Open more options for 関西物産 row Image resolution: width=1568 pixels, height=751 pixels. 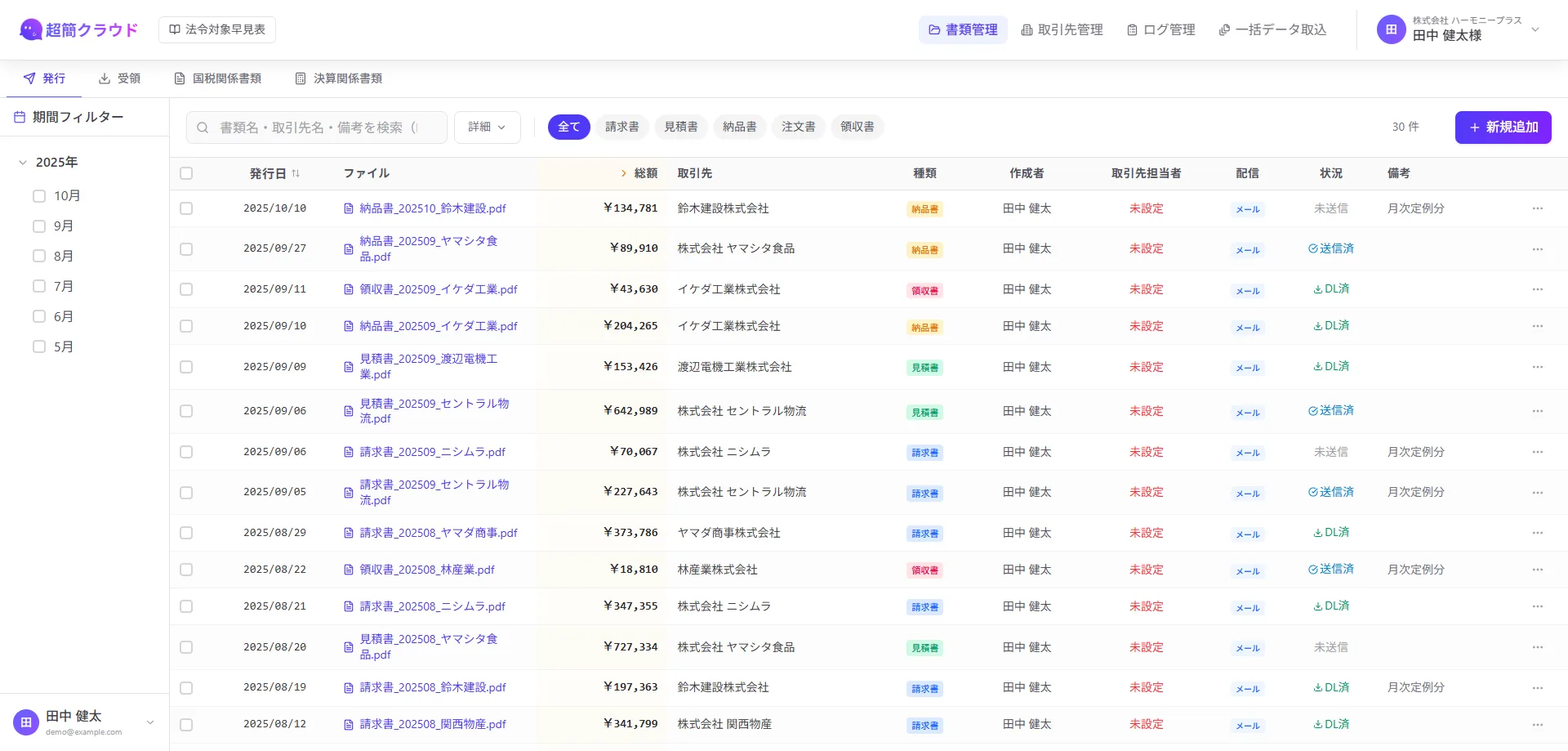(x=1538, y=724)
